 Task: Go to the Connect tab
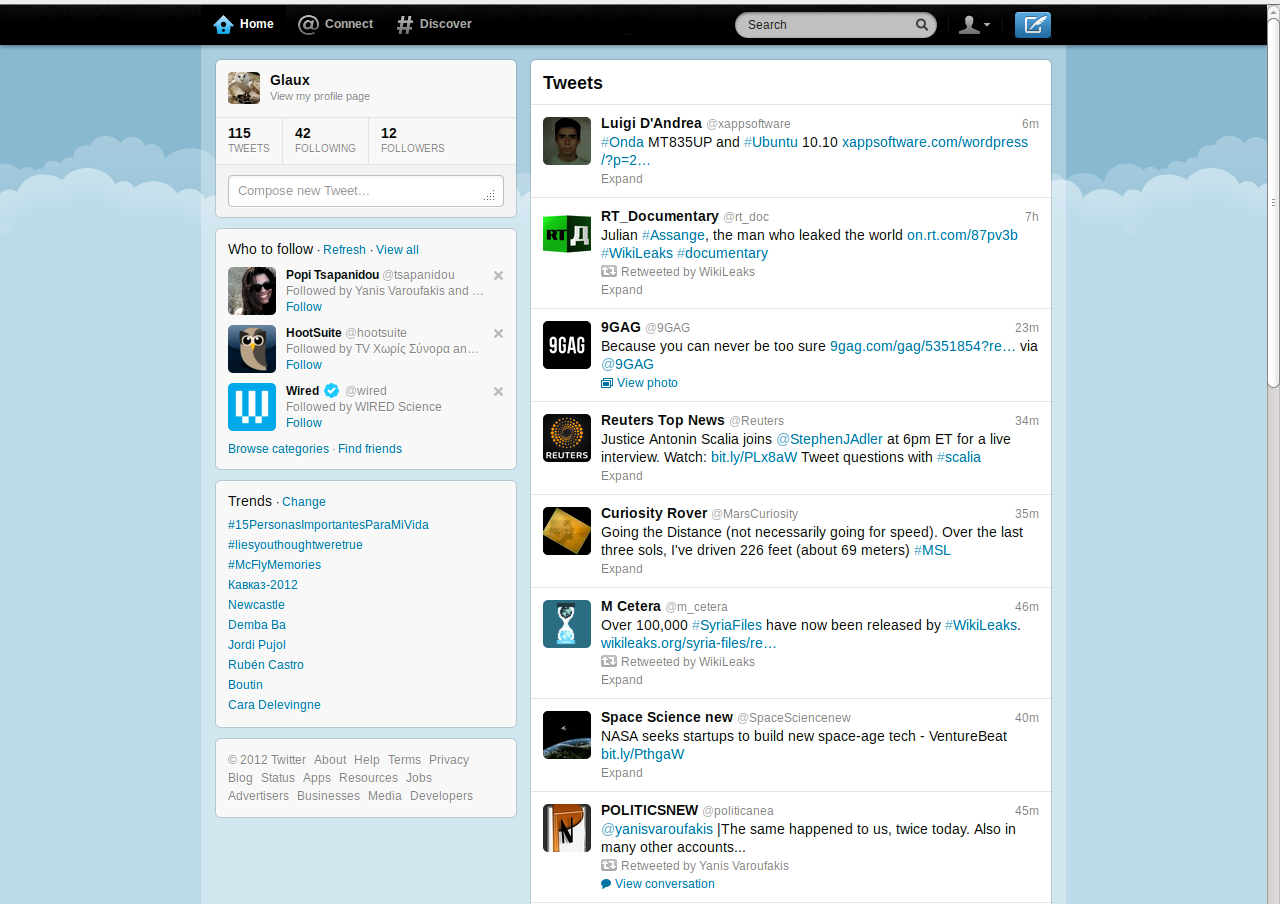pos(336,24)
